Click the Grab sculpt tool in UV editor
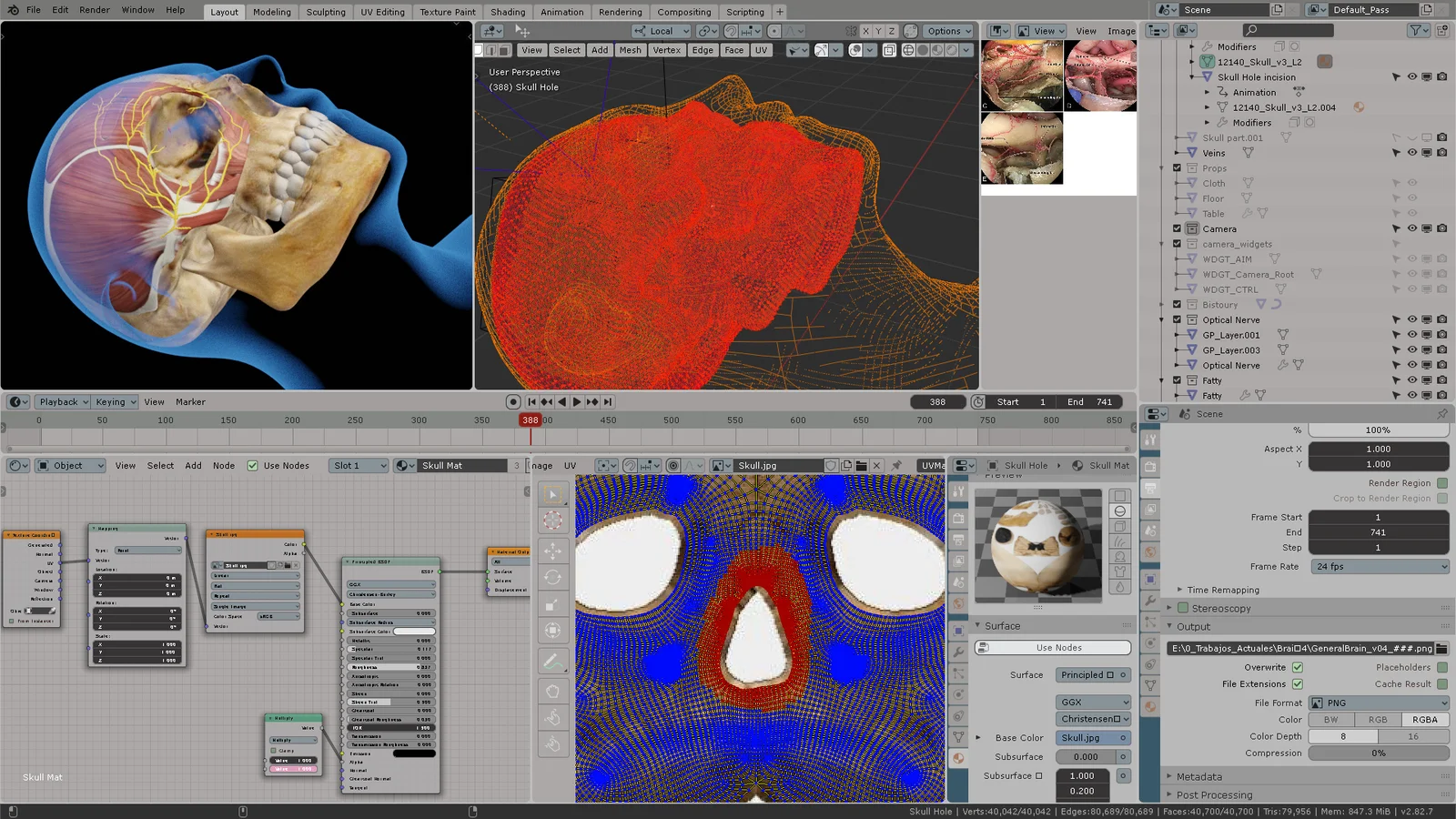This screenshot has height=819, width=1456. 552,692
